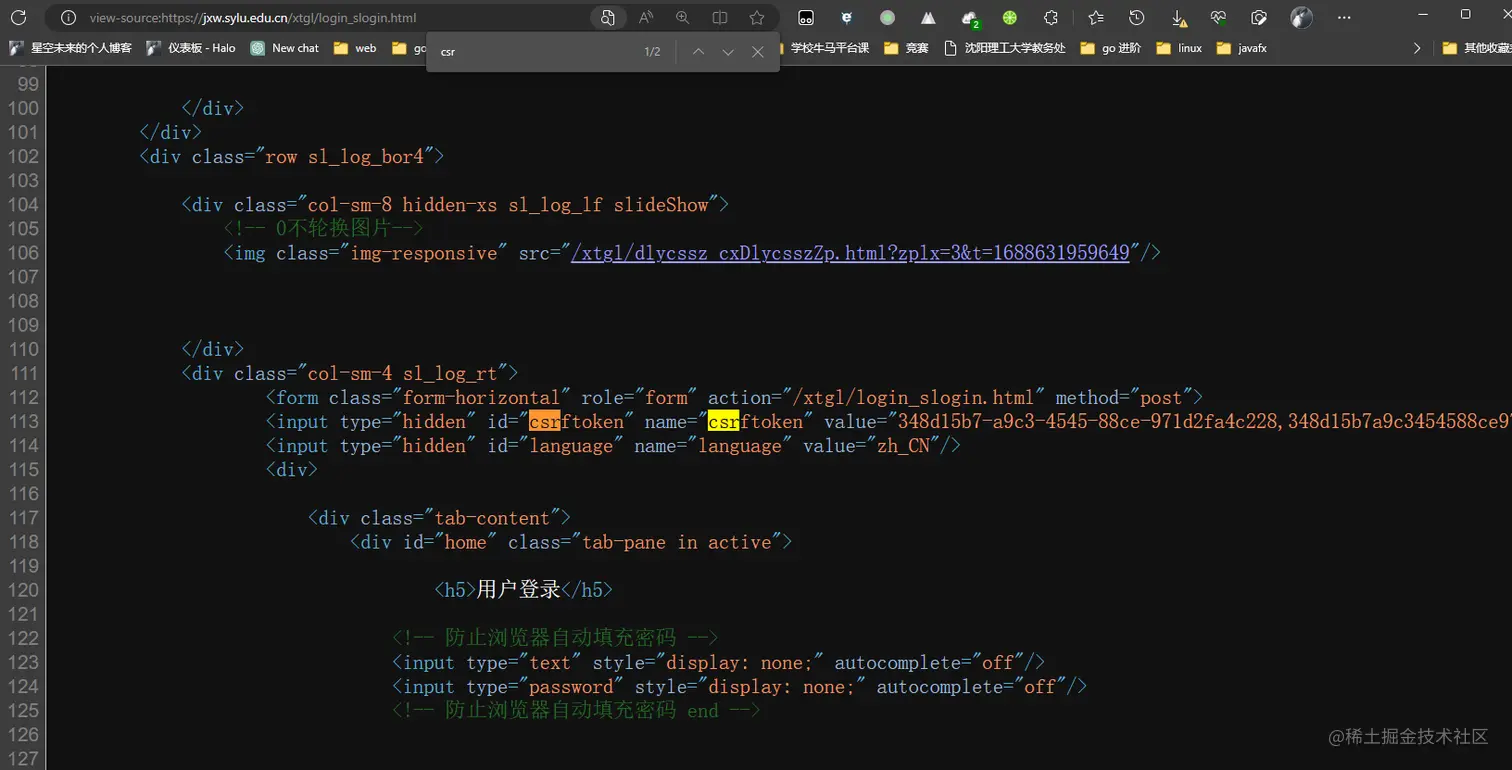Expand the bookmarks overflow chevron
Image resolution: width=1512 pixels, height=770 pixels.
point(1416,48)
